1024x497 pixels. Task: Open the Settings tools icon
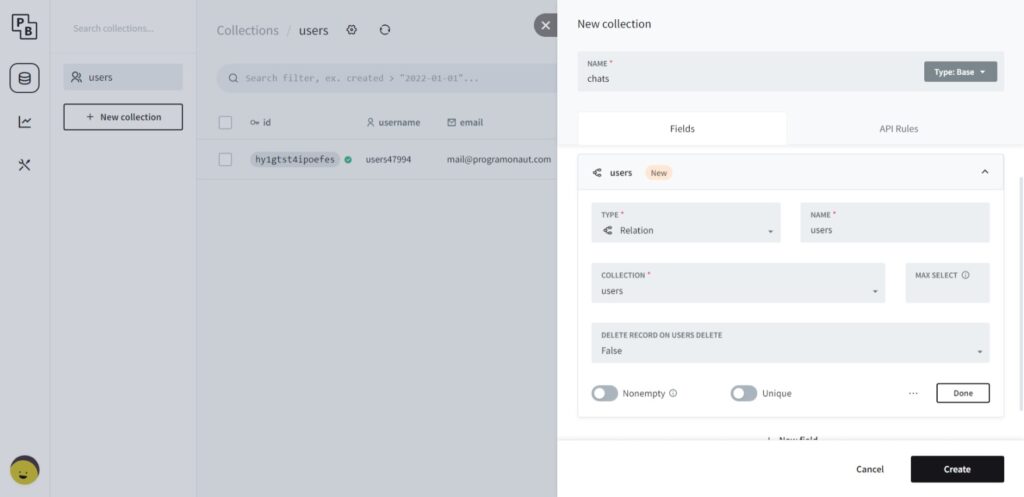24,165
